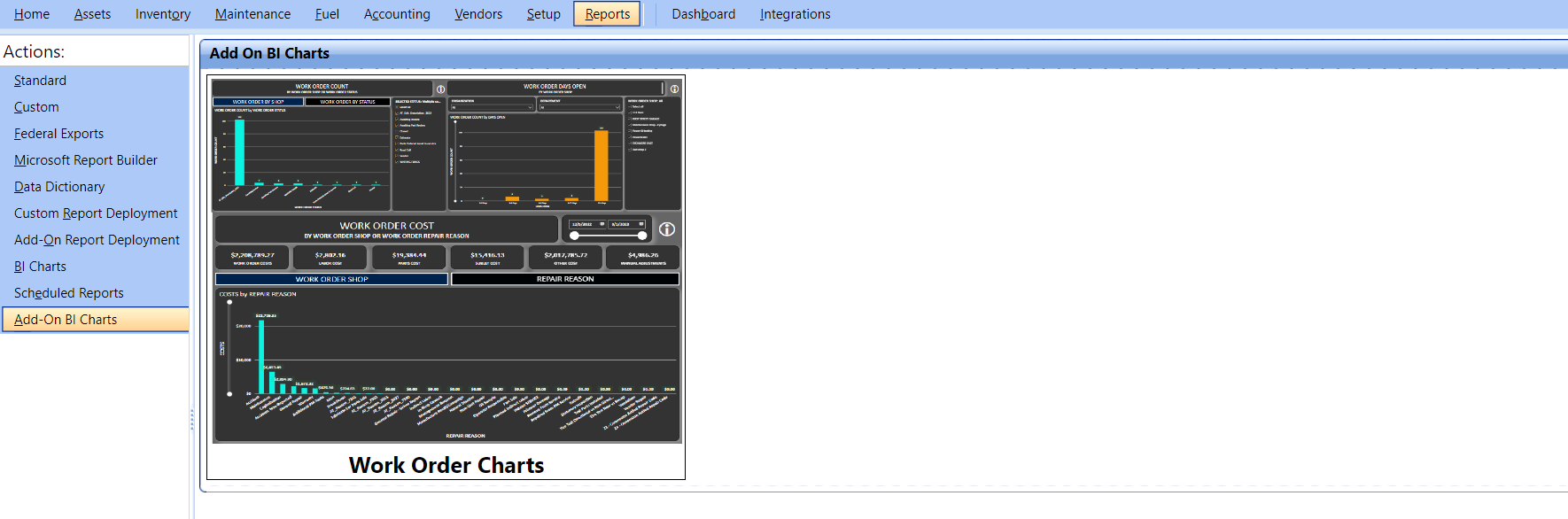This screenshot has width=1568, height=519.
Task: Toggle the Road Call status checkbox
Action: click(x=397, y=150)
